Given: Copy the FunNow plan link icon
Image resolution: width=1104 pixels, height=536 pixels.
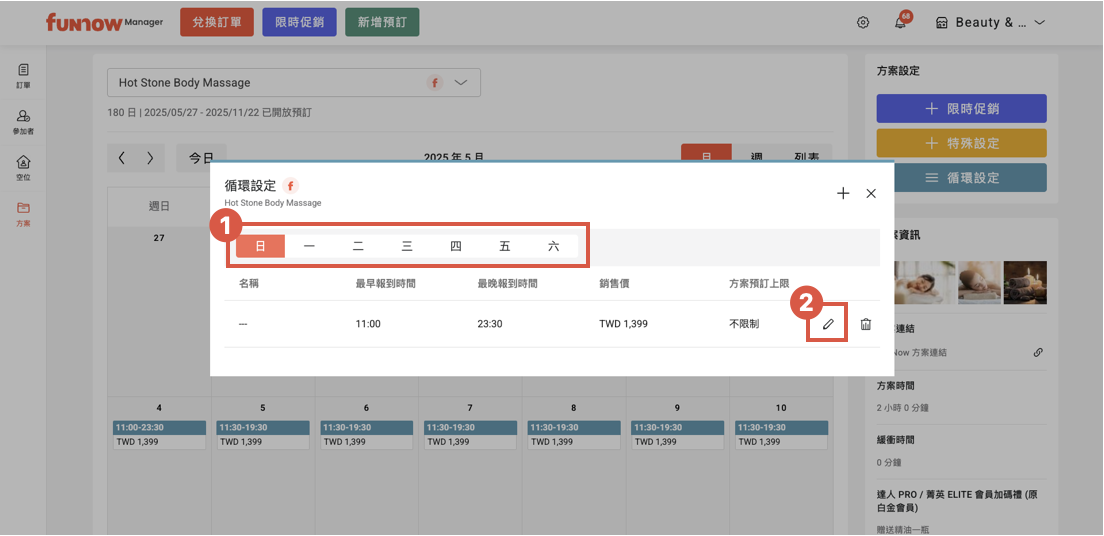Looking at the screenshot, I should point(1038,352).
